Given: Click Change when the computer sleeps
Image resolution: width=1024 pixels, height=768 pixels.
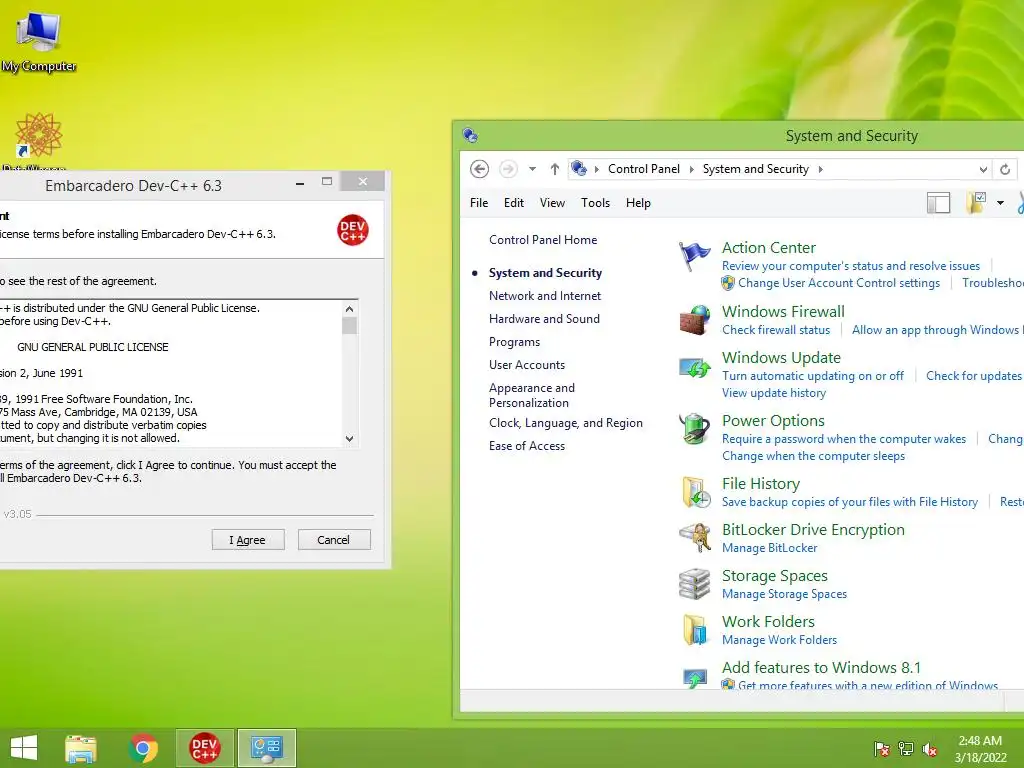Looking at the screenshot, I should pyautogui.click(x=813, y=456).
